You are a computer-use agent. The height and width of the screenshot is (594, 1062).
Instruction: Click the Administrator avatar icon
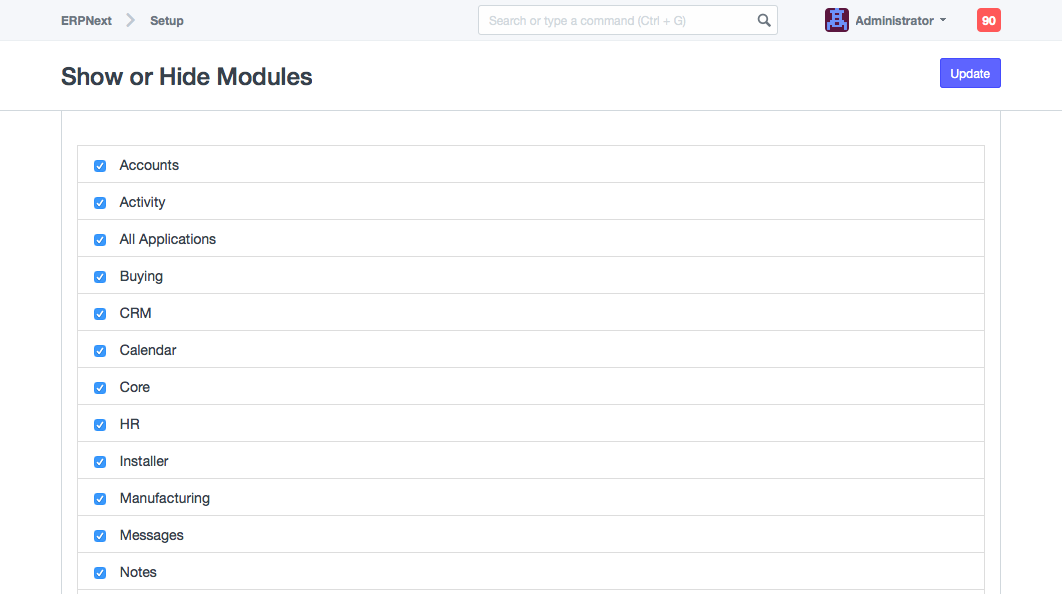(x=837, y=20)
